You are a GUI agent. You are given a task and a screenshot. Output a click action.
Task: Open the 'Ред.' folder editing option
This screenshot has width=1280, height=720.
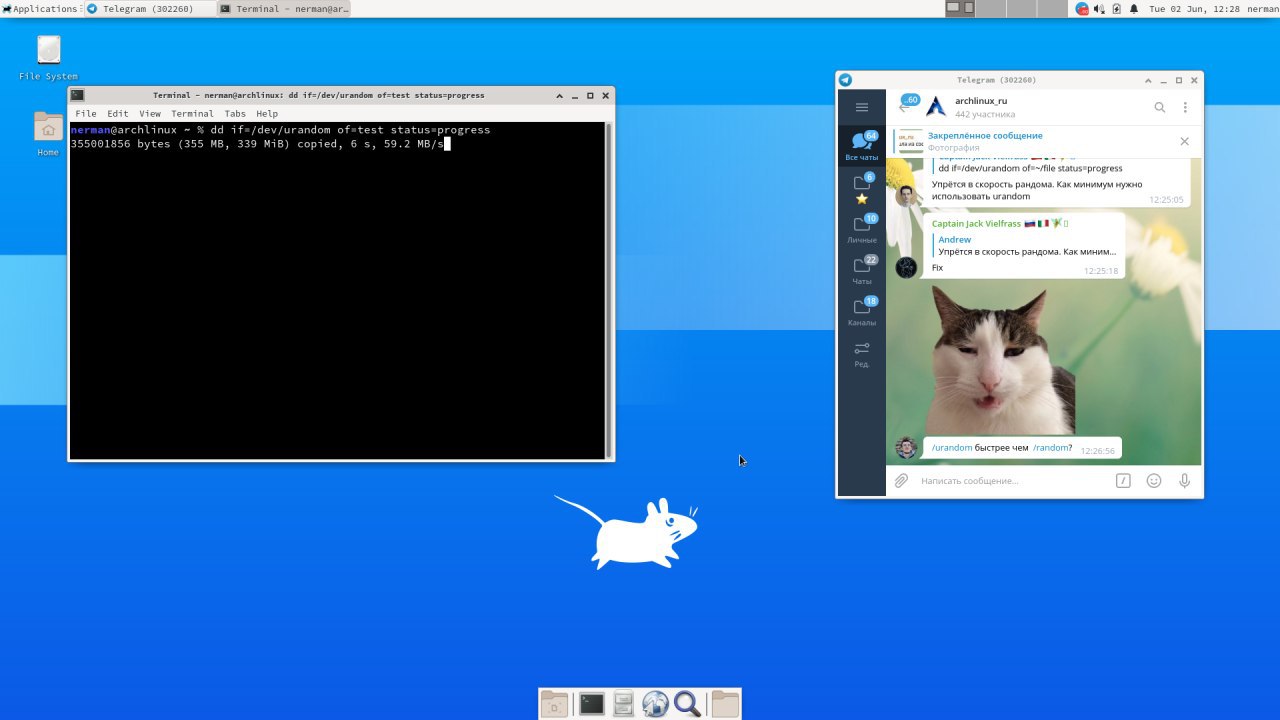coord(862,354)
